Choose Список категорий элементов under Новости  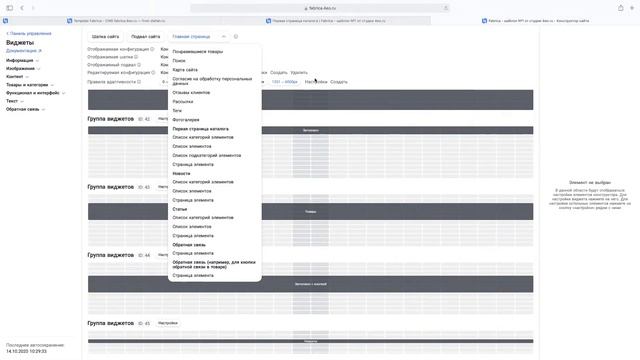click(x=203, y=182)
